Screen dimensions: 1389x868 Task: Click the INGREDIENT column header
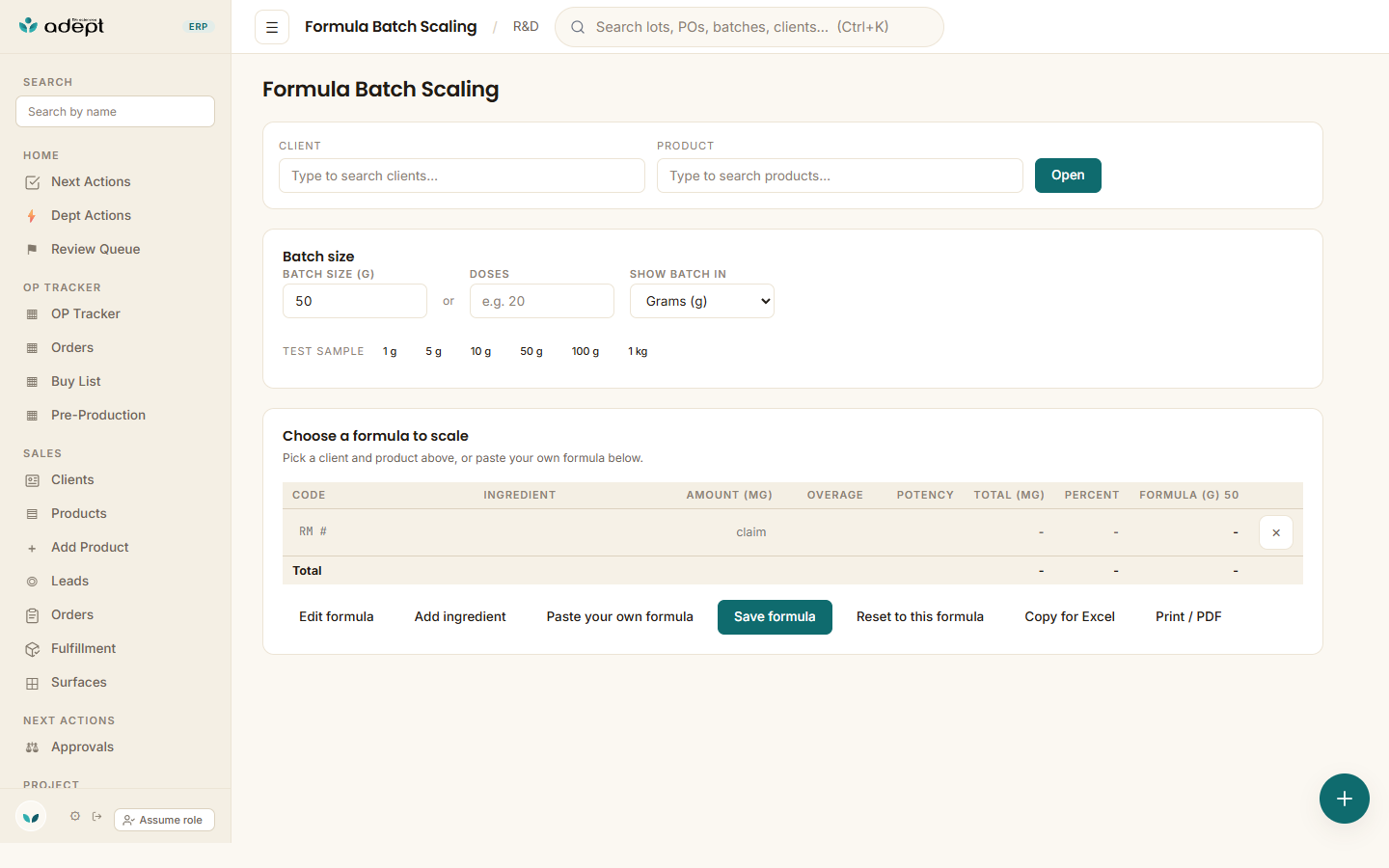click(x=520, y=496)
